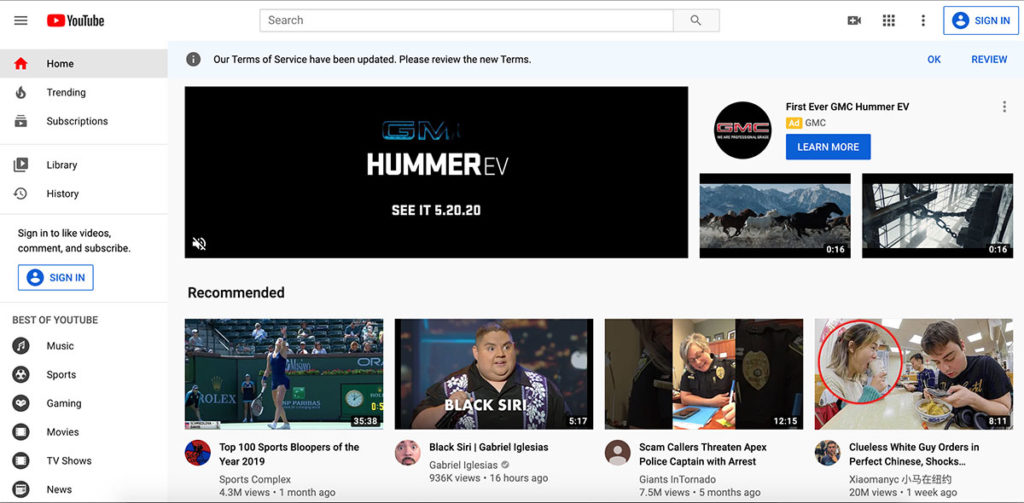Click the History clock icon

click(x=21, y=193)
